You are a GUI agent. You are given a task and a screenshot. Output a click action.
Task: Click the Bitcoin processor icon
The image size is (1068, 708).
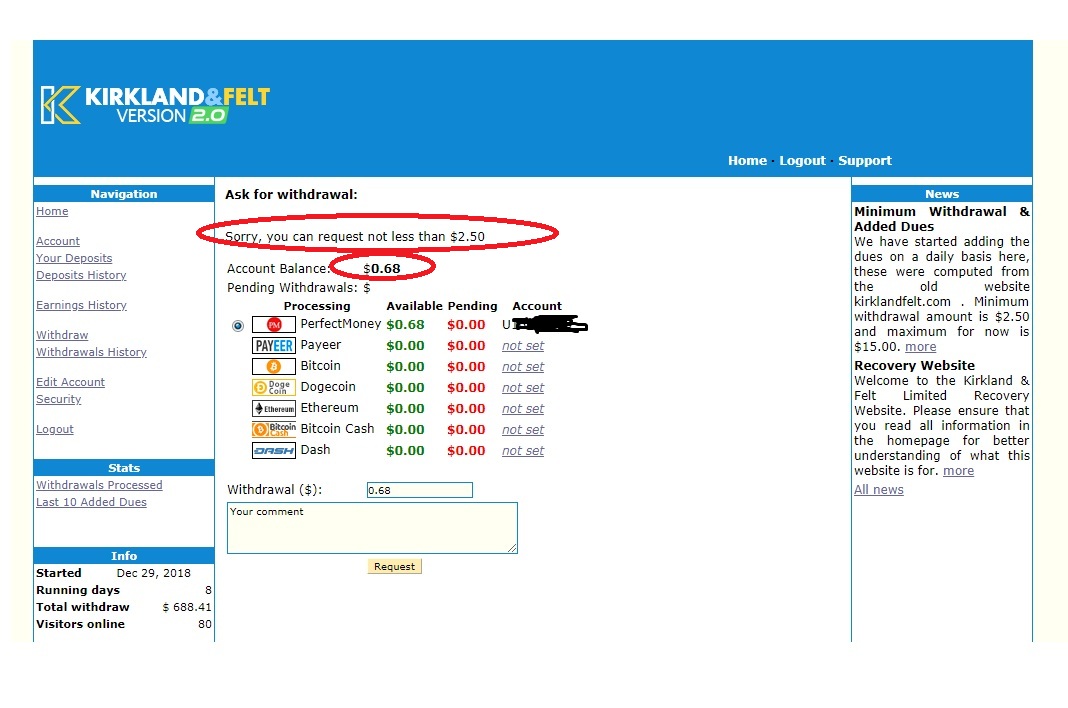[273, 367]
